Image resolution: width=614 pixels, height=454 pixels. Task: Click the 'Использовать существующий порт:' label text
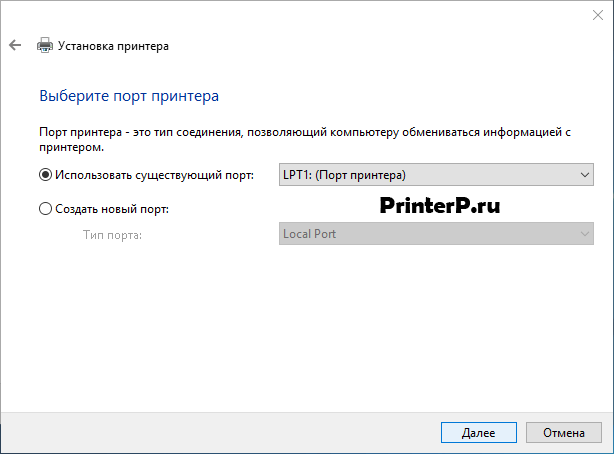tap(154, 175)
